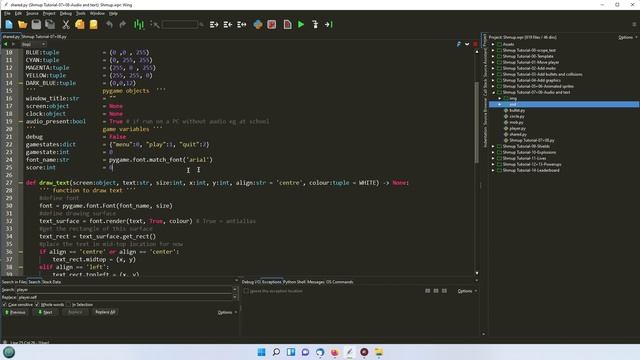This screenshot has width=640, height=360.
Task: Go back with green history arrow
Action: click(x=5, y=44)
